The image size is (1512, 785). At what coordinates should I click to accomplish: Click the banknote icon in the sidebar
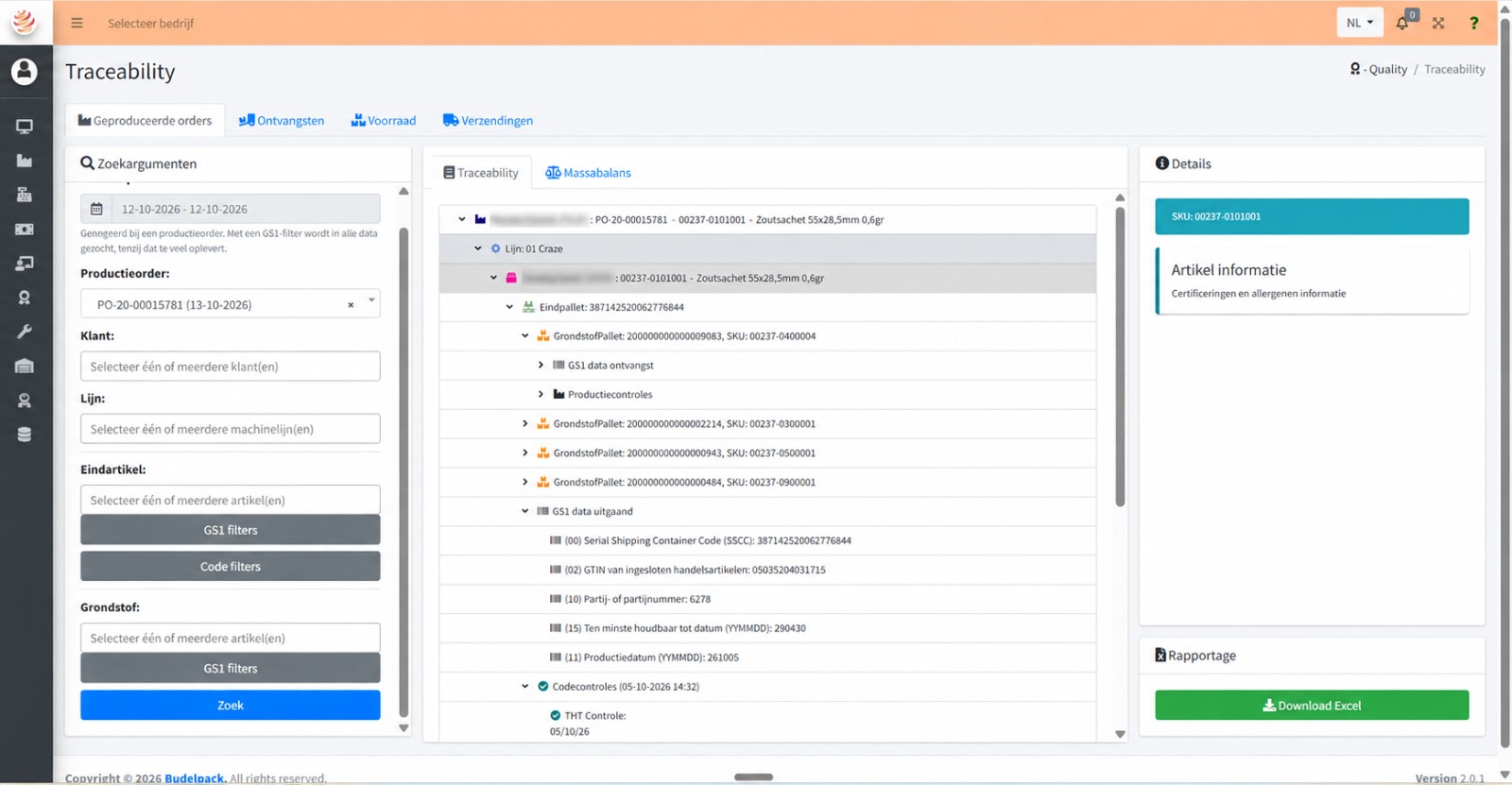pyautogui.click(x=25, y=230)
